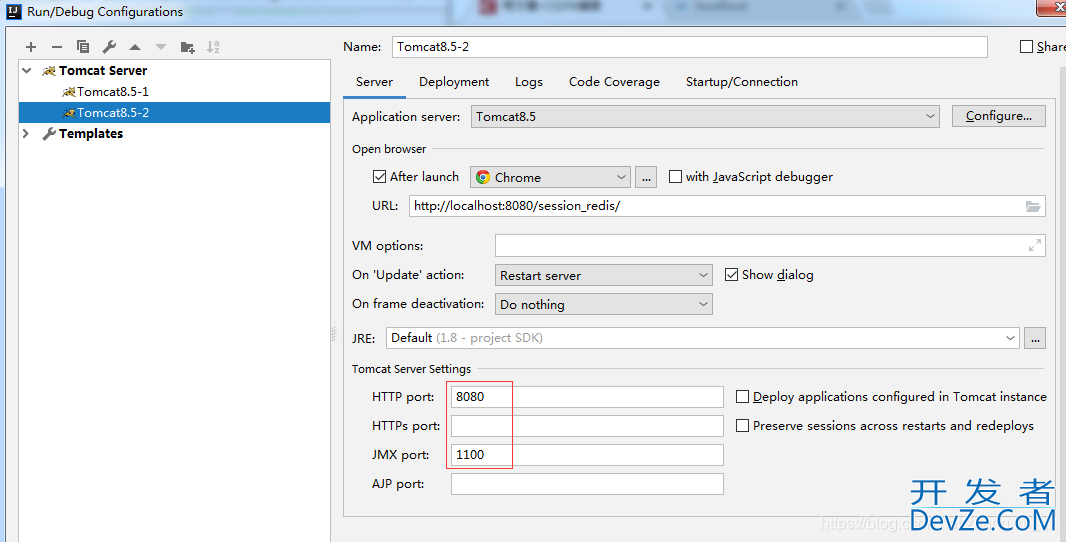Switch to Deployment tab
The image size is (1066, 542).
454,82
